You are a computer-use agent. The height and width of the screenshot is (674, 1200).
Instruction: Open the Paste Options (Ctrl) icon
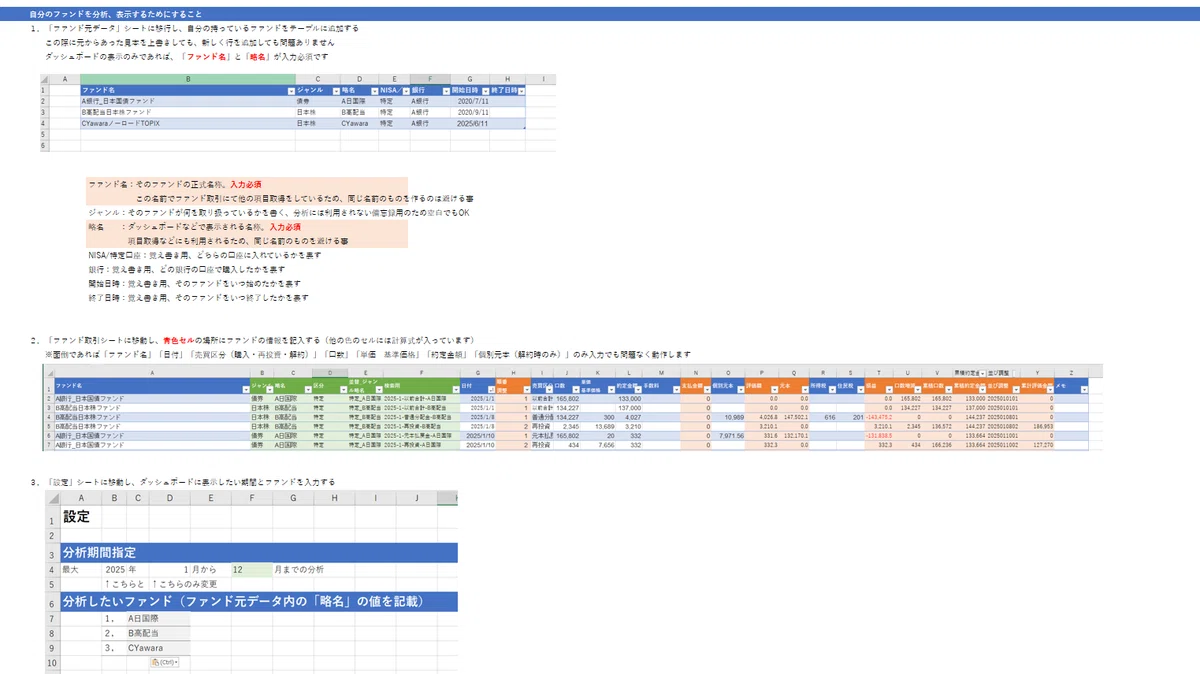pos(163,663)
